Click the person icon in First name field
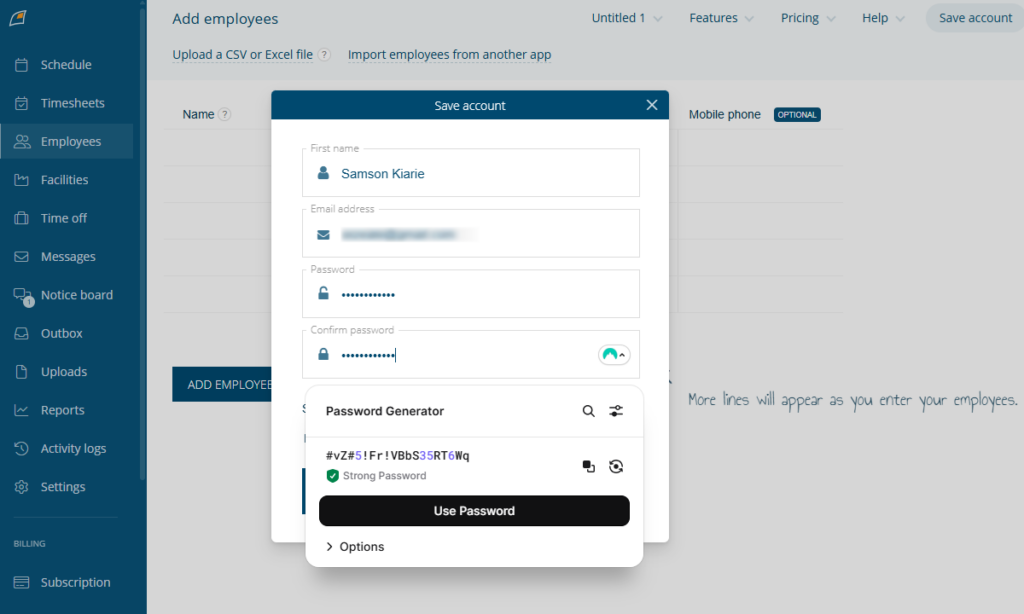This screenshot has height=614, width=1024. pyautogui.click(x=323, y=173)
